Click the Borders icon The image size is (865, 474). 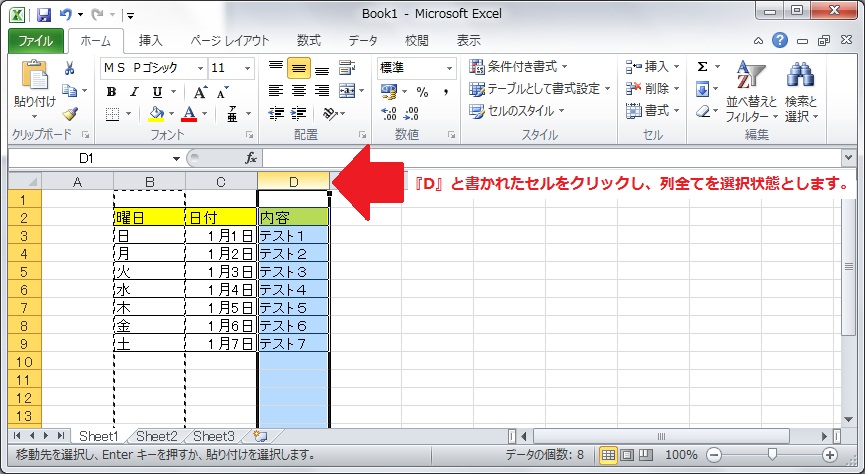(113, 114)
